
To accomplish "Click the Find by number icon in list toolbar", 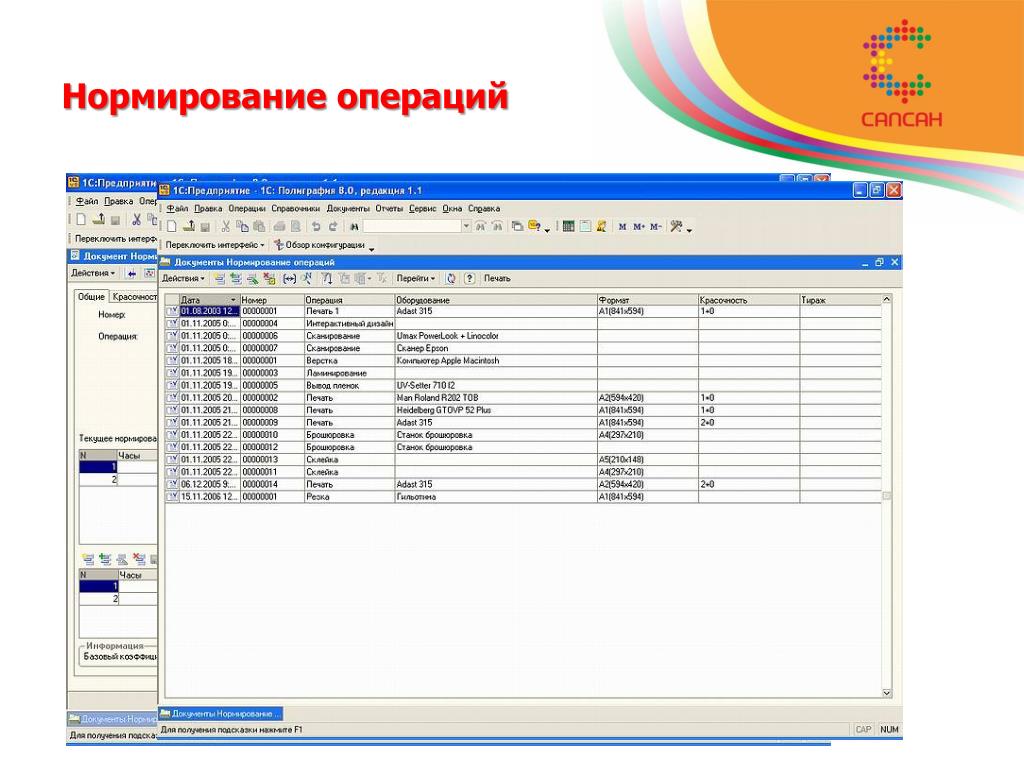I will pyautogui.click(x=306, y=279).
